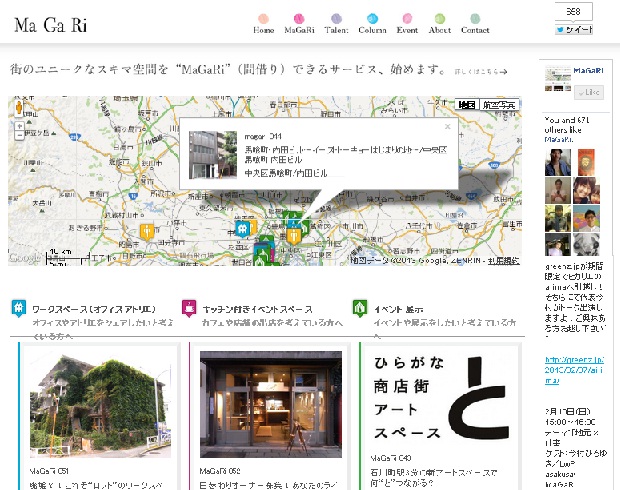This screenshot has width=620, height=490.
Task: Open the Event menu item
Action: [x=407, y=30]
